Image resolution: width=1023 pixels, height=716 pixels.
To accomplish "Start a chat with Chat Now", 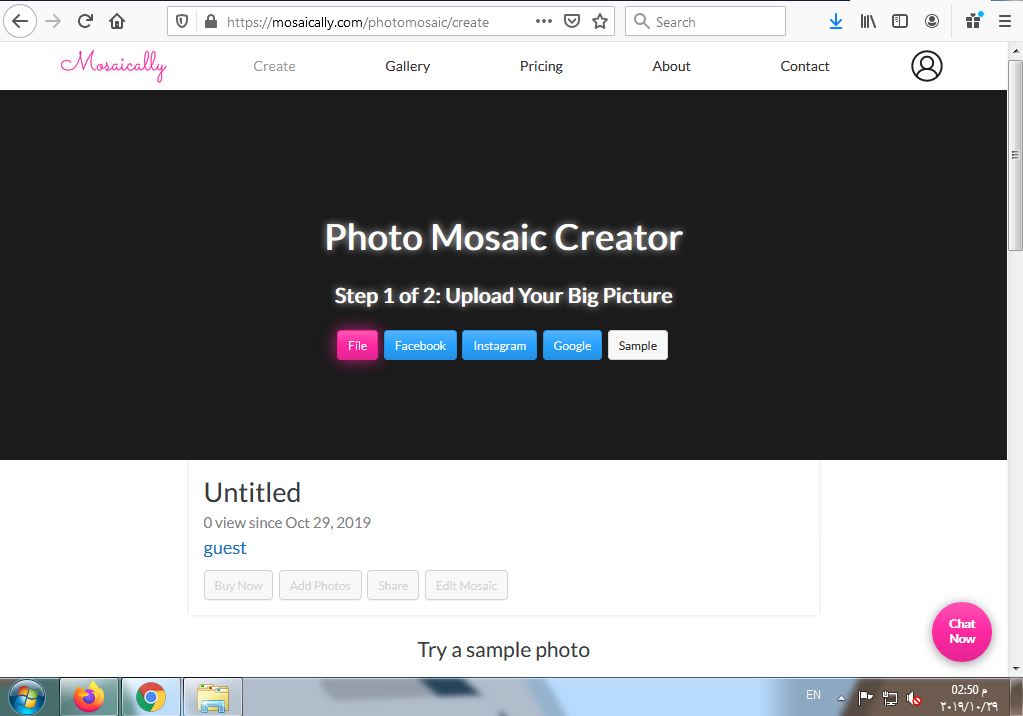I will coord(961,631).
